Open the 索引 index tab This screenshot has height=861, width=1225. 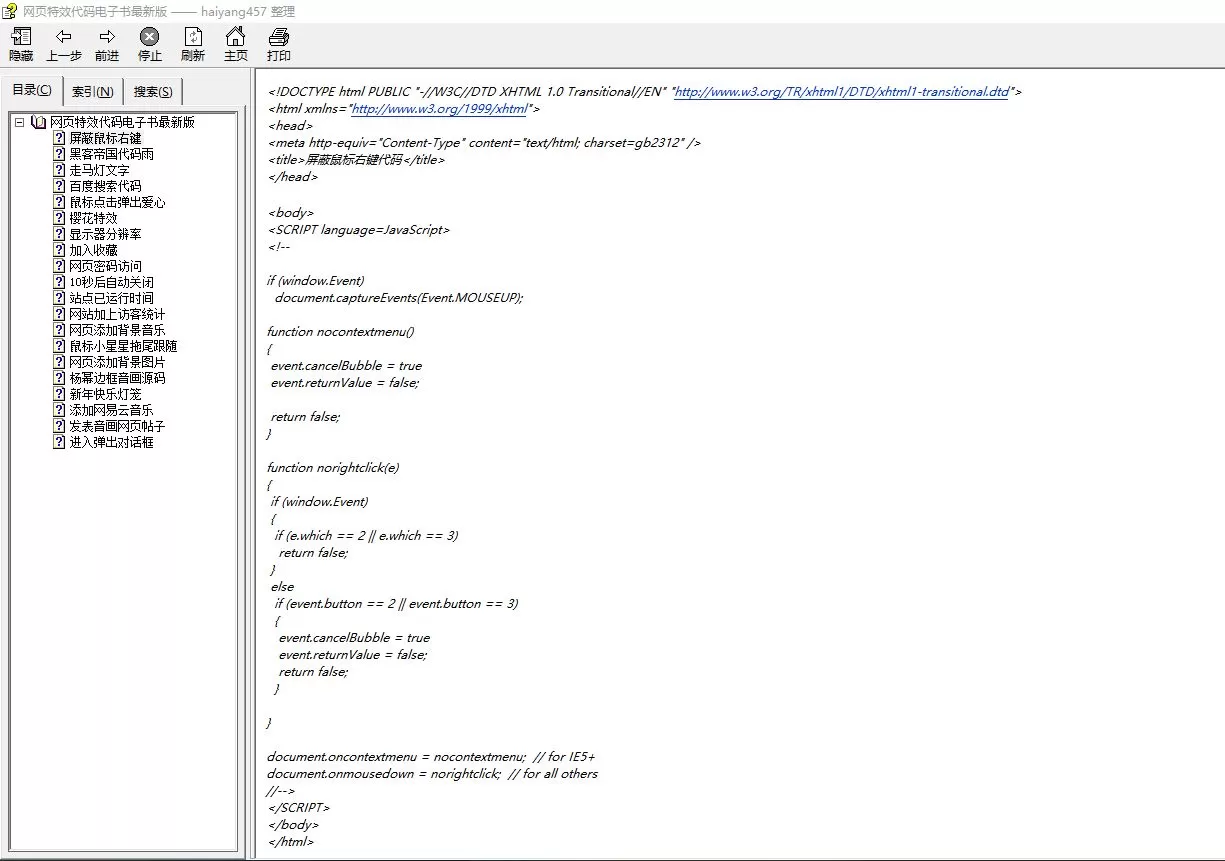pos(93,92)
